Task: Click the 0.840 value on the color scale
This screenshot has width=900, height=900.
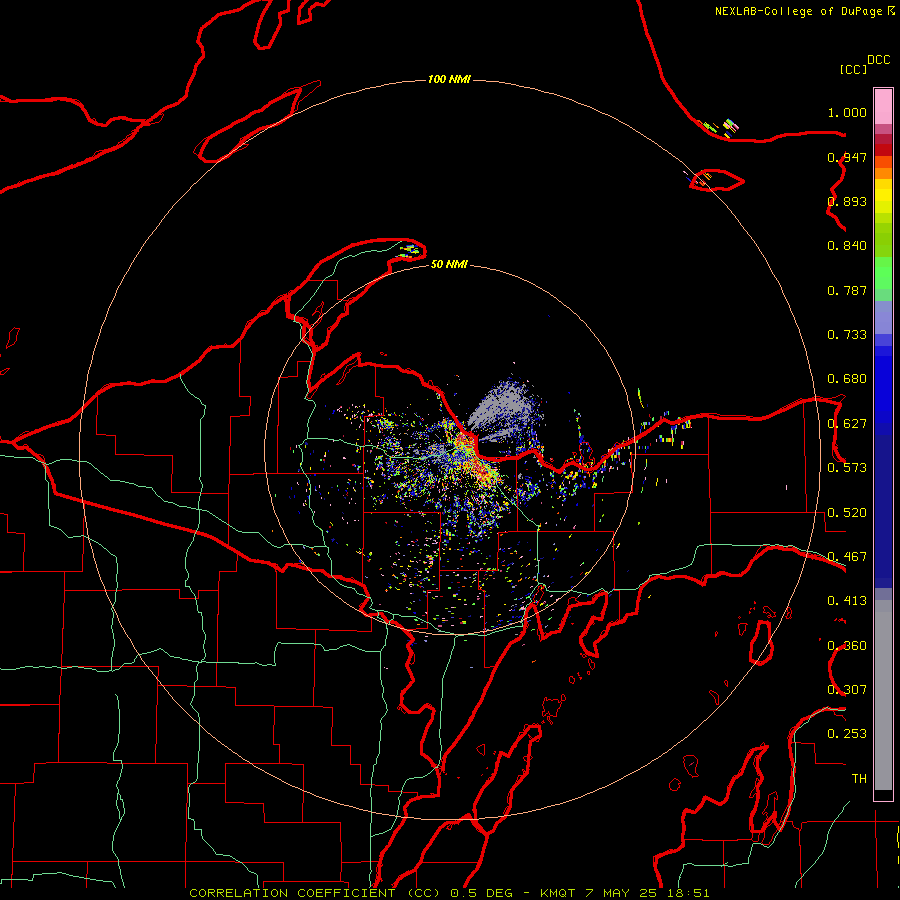Action: pyautogui.click(x=847, y=246)
